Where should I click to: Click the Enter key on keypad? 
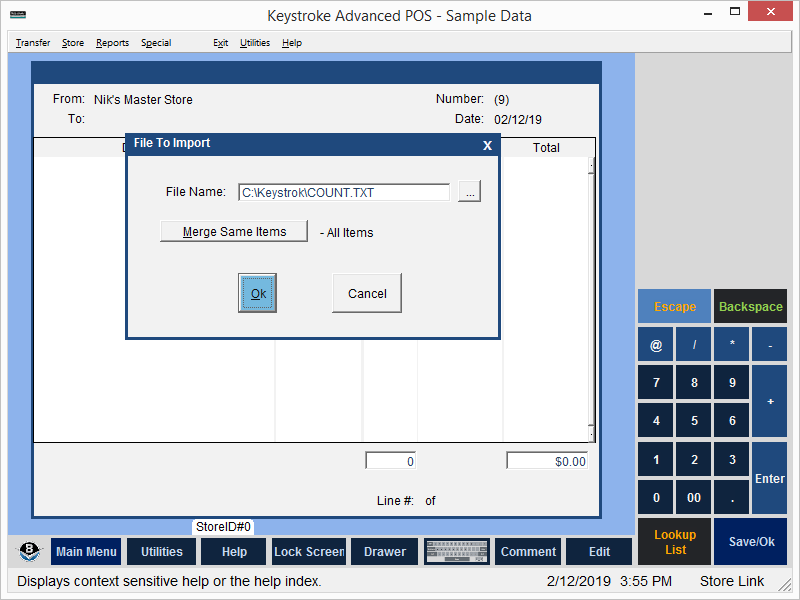[x=770, y=478]
